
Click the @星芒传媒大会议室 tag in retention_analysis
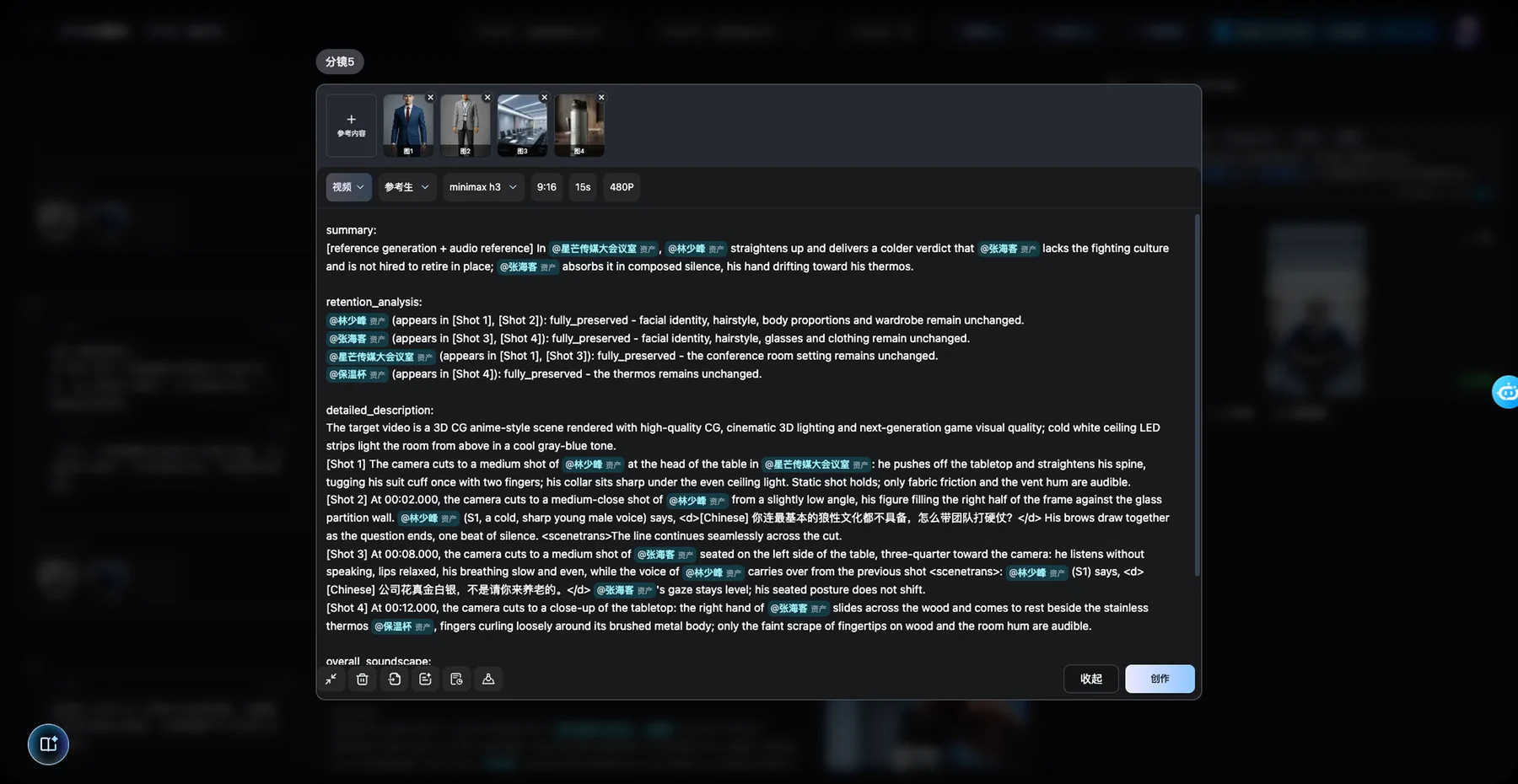[380, 357]
